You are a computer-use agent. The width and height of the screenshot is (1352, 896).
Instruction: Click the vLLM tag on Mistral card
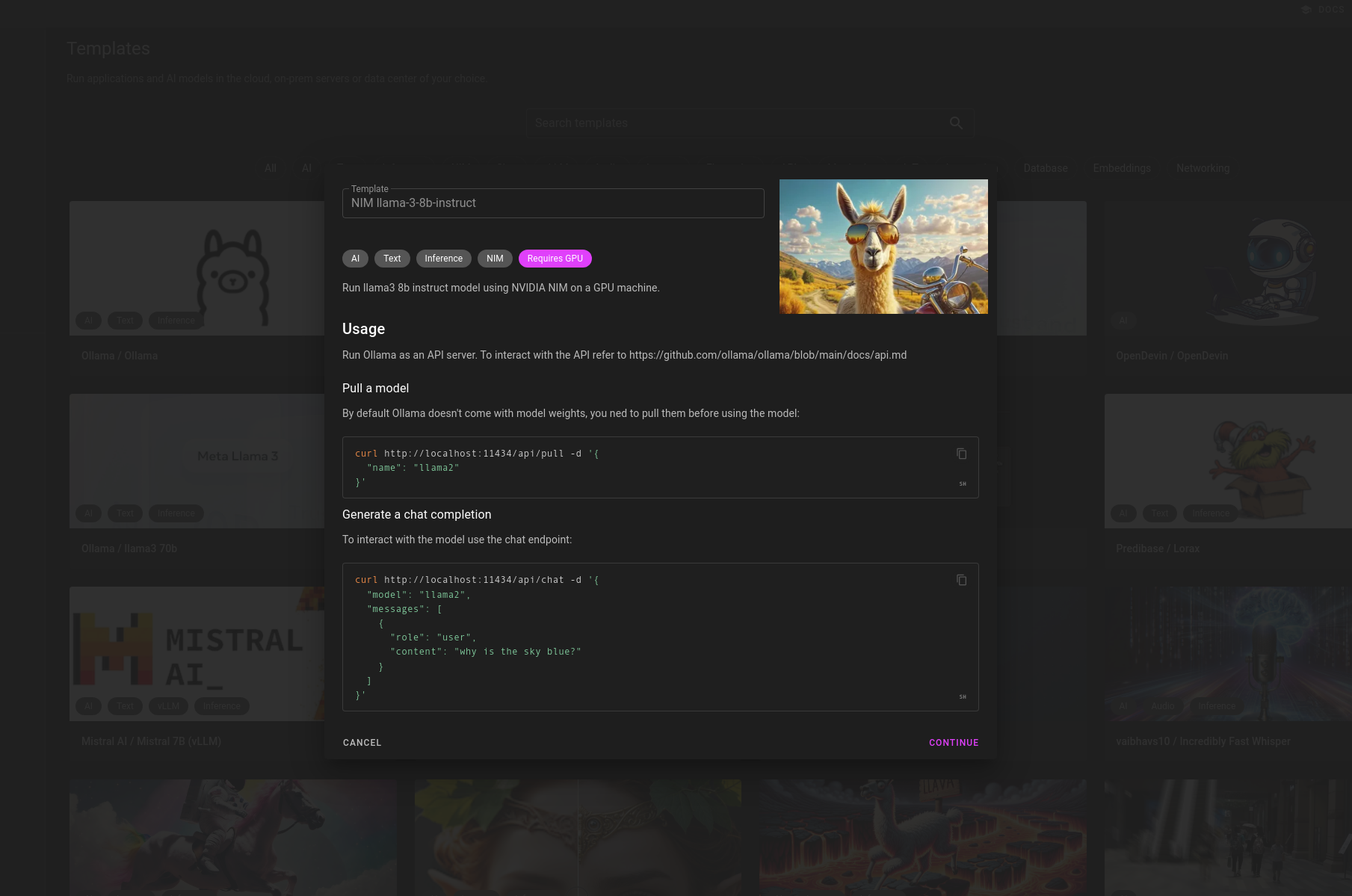pyautogui.click(x=169, y=706)
